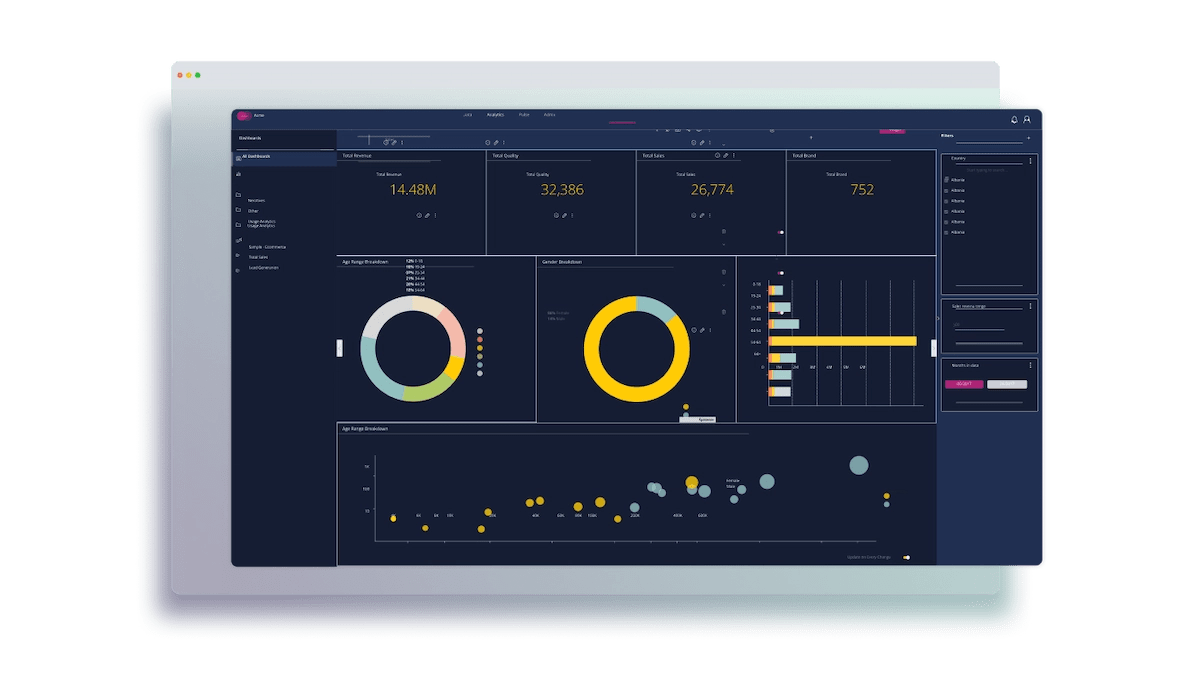Collapse the left navigation panel handle

pos(340,348)
